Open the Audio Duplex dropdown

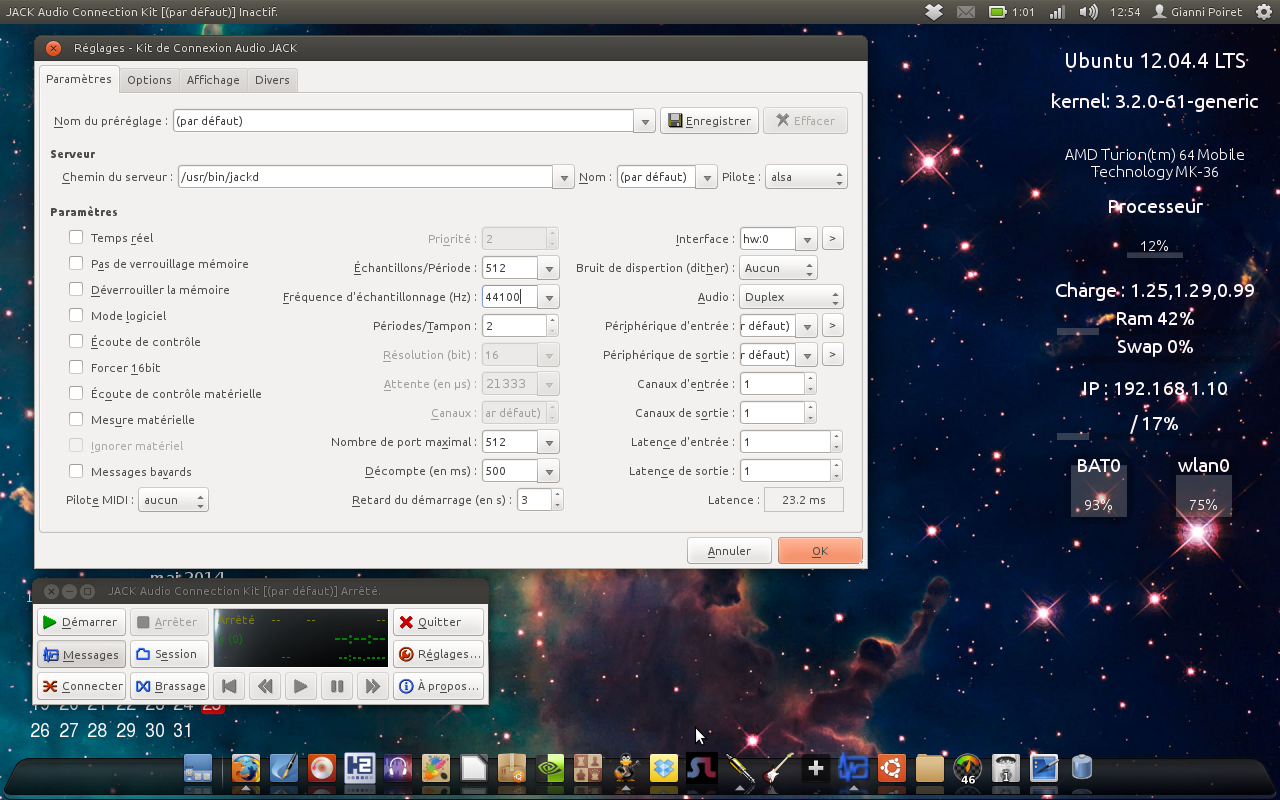792,297
